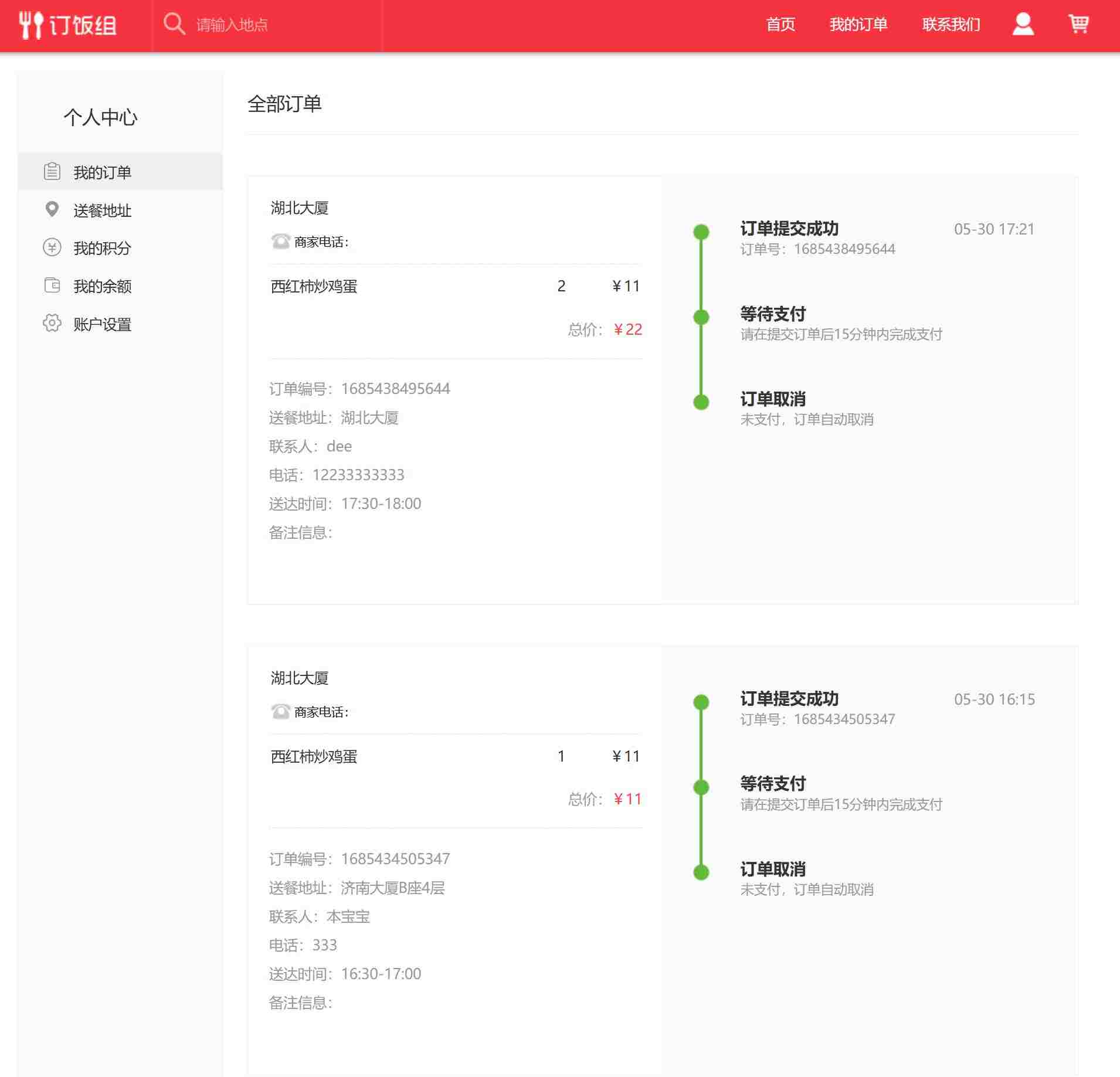Click the ¥ coin icon beside 我的积分
This screenshot has height=1077, width=1120.
tap(52, 248)
